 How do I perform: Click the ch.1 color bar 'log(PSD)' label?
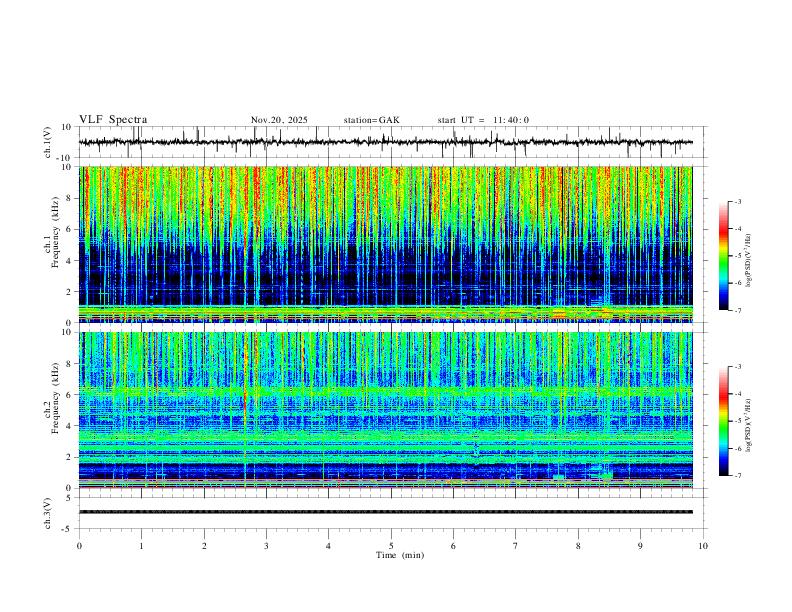[749, 261]
